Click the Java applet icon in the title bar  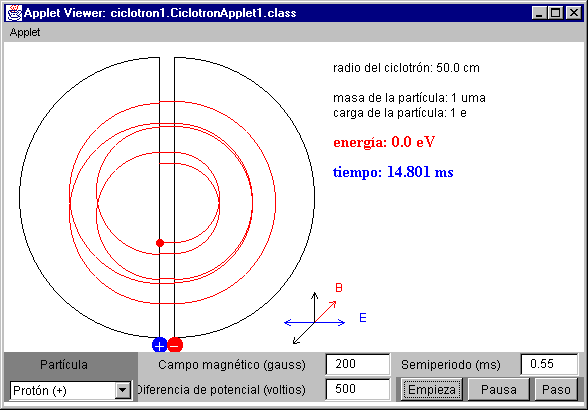pyautogui.click(x=14, y=13)
